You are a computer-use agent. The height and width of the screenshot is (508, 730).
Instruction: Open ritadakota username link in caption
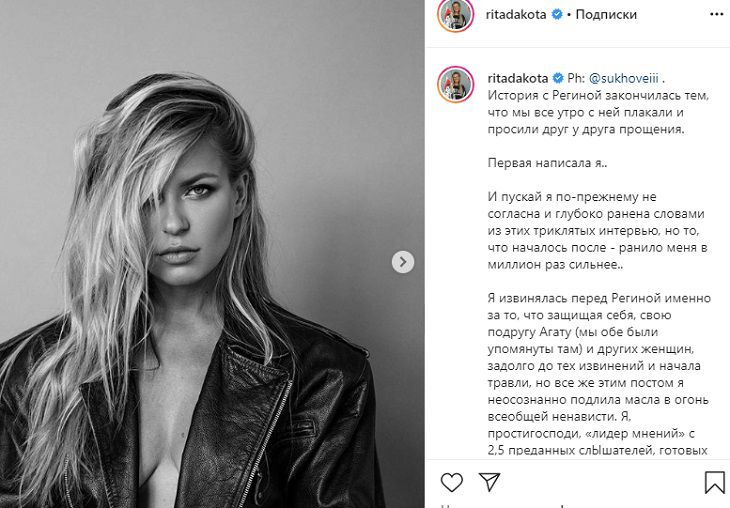pos(518,78)
